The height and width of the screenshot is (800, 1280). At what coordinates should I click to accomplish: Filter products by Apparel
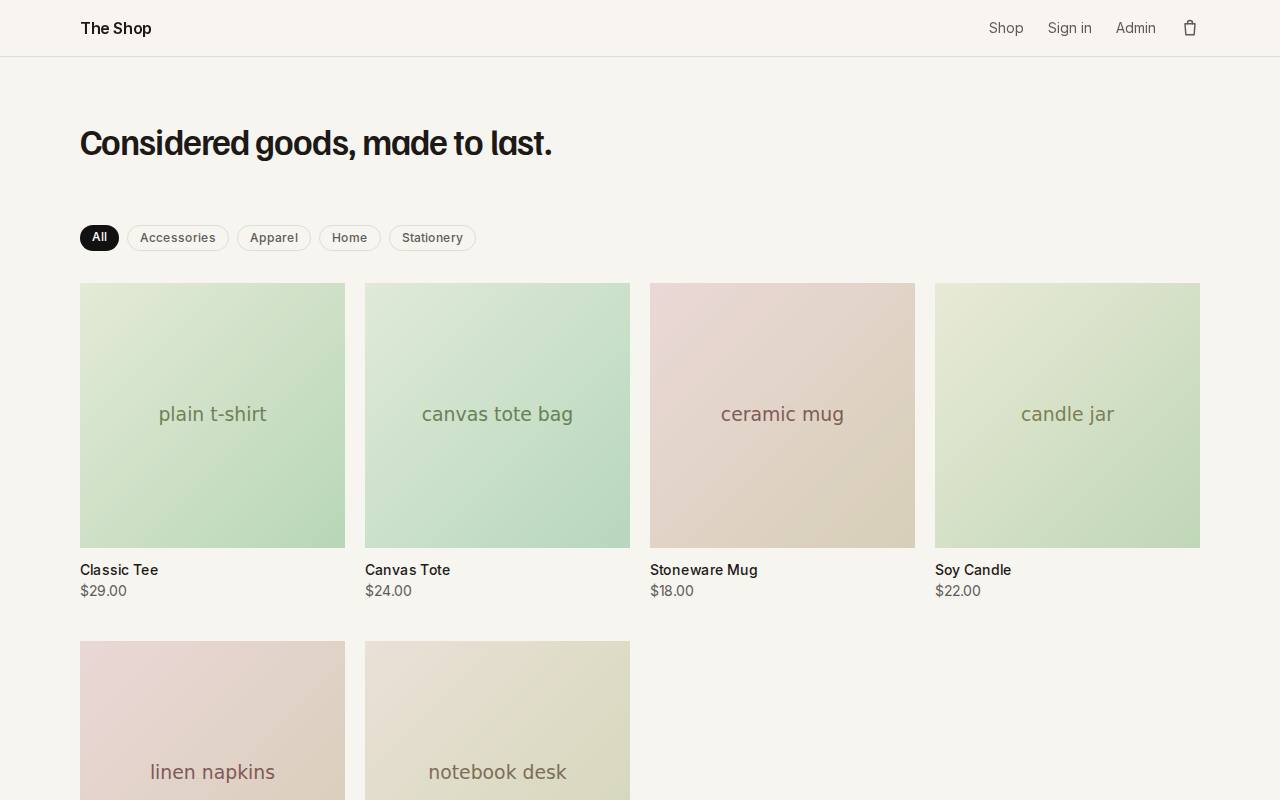point(274,238)
